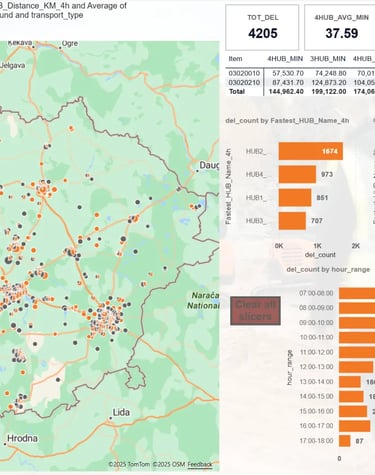Click the hour_range vertical axis title

(290, 367)
